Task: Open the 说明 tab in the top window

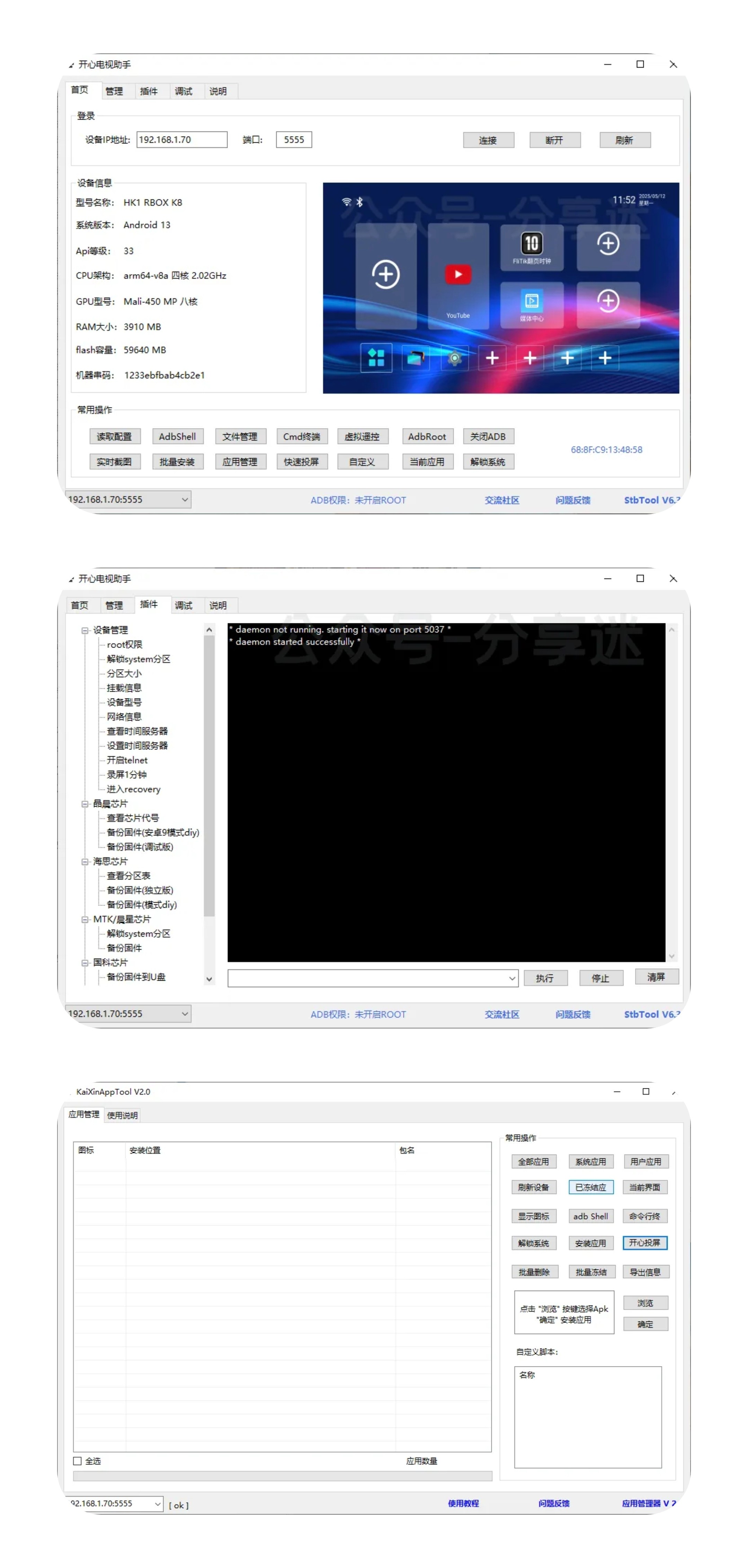Action: click(x=218, y=91)
